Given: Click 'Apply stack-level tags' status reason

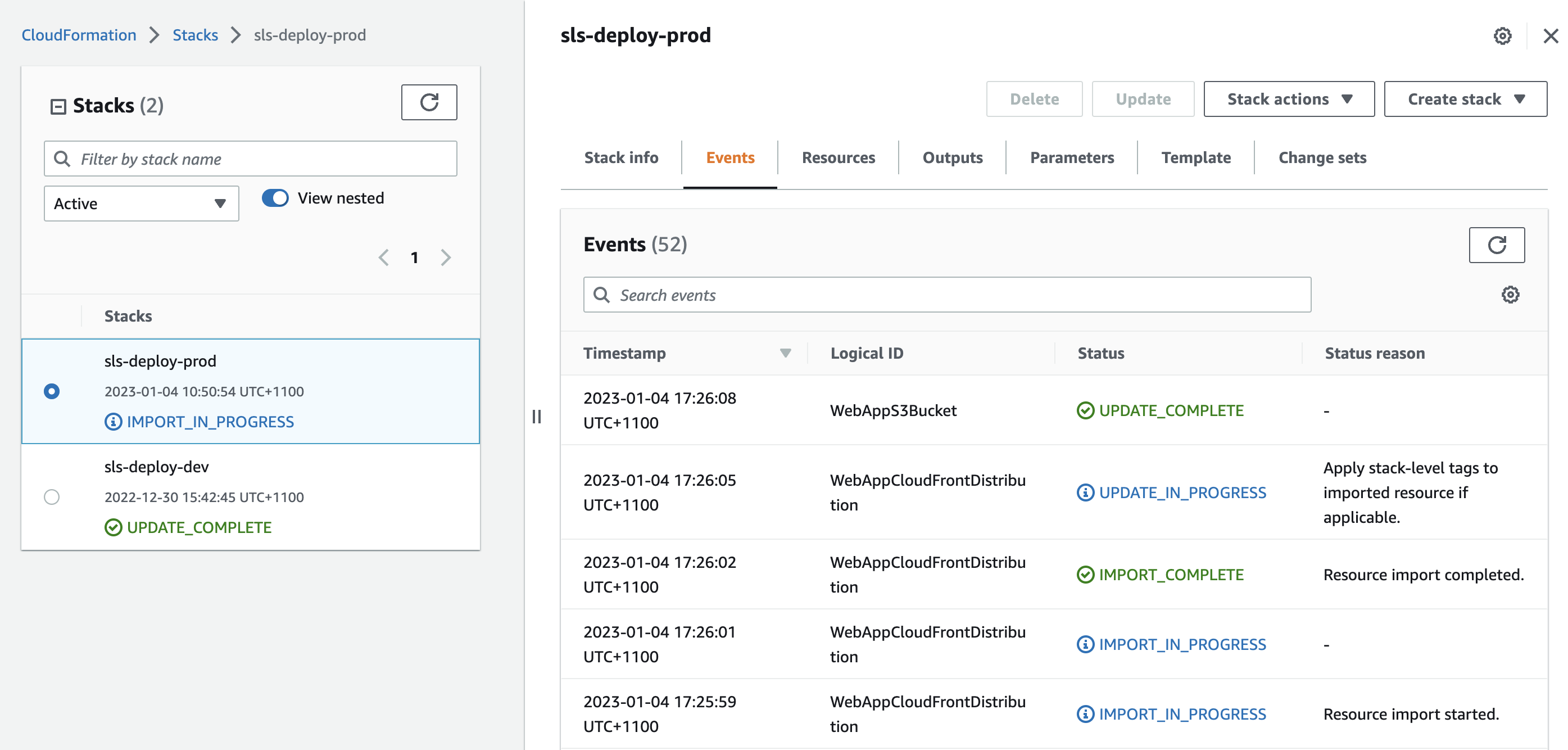Looking at the screenshot, I should [x=1410, y=492].
